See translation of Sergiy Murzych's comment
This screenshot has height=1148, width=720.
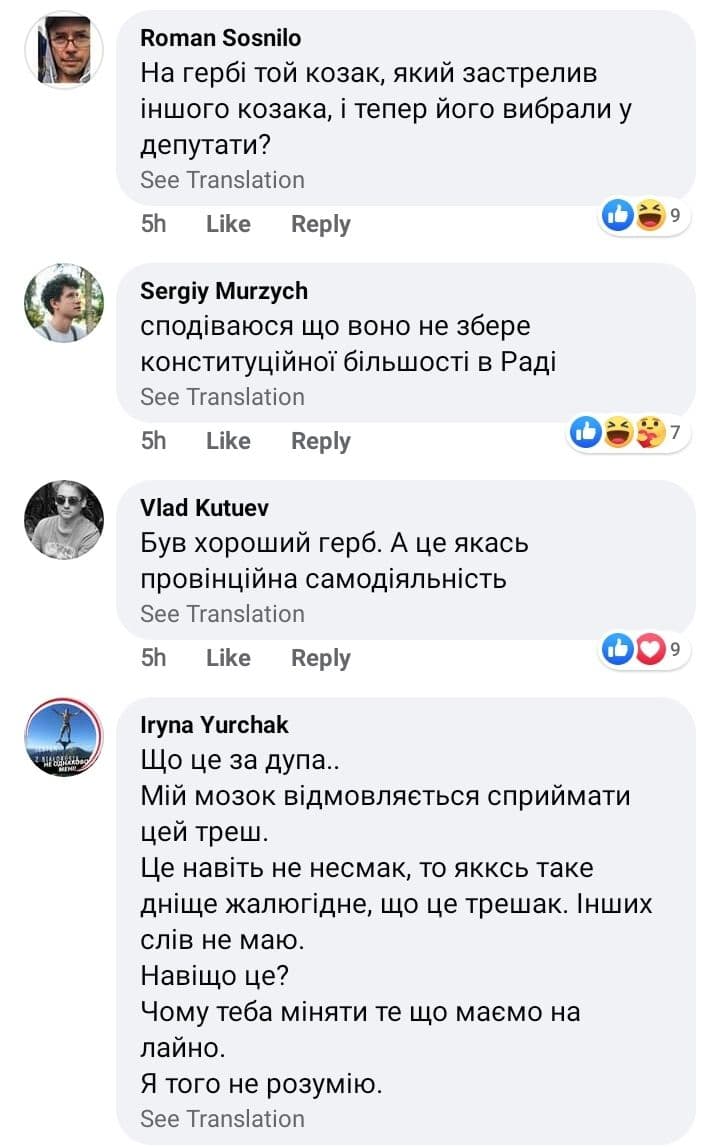coord(222,397)
